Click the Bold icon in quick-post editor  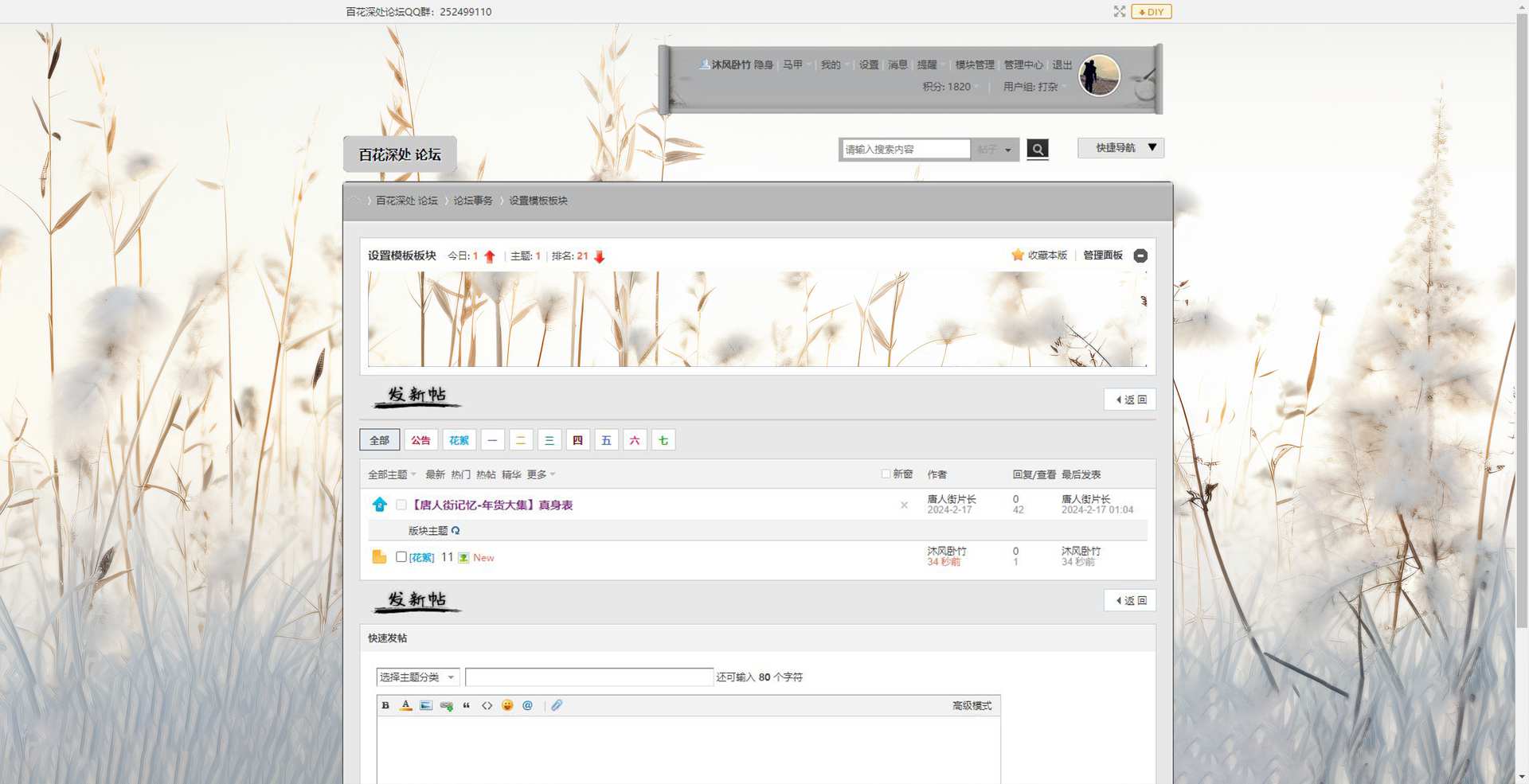(x=385, y=705)
